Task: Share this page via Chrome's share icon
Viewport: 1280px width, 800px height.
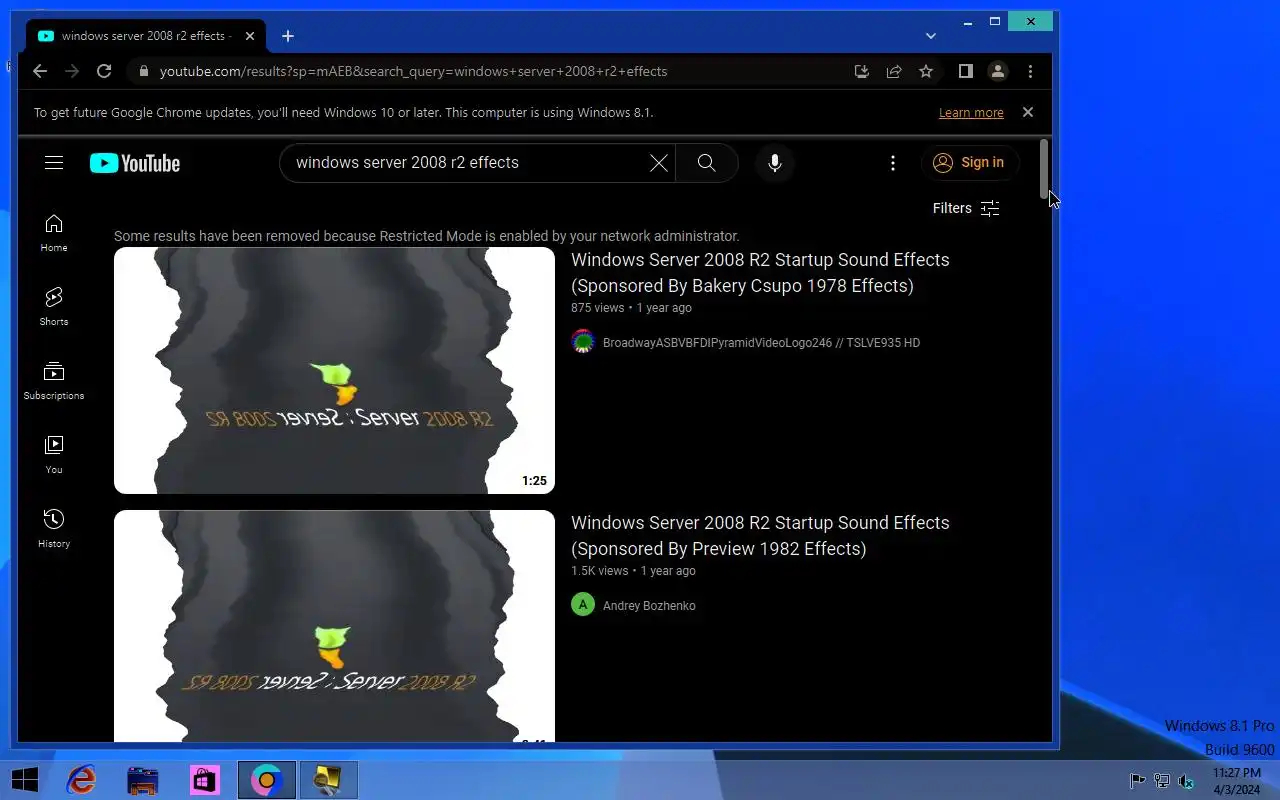Action: (x=894, y=71)
